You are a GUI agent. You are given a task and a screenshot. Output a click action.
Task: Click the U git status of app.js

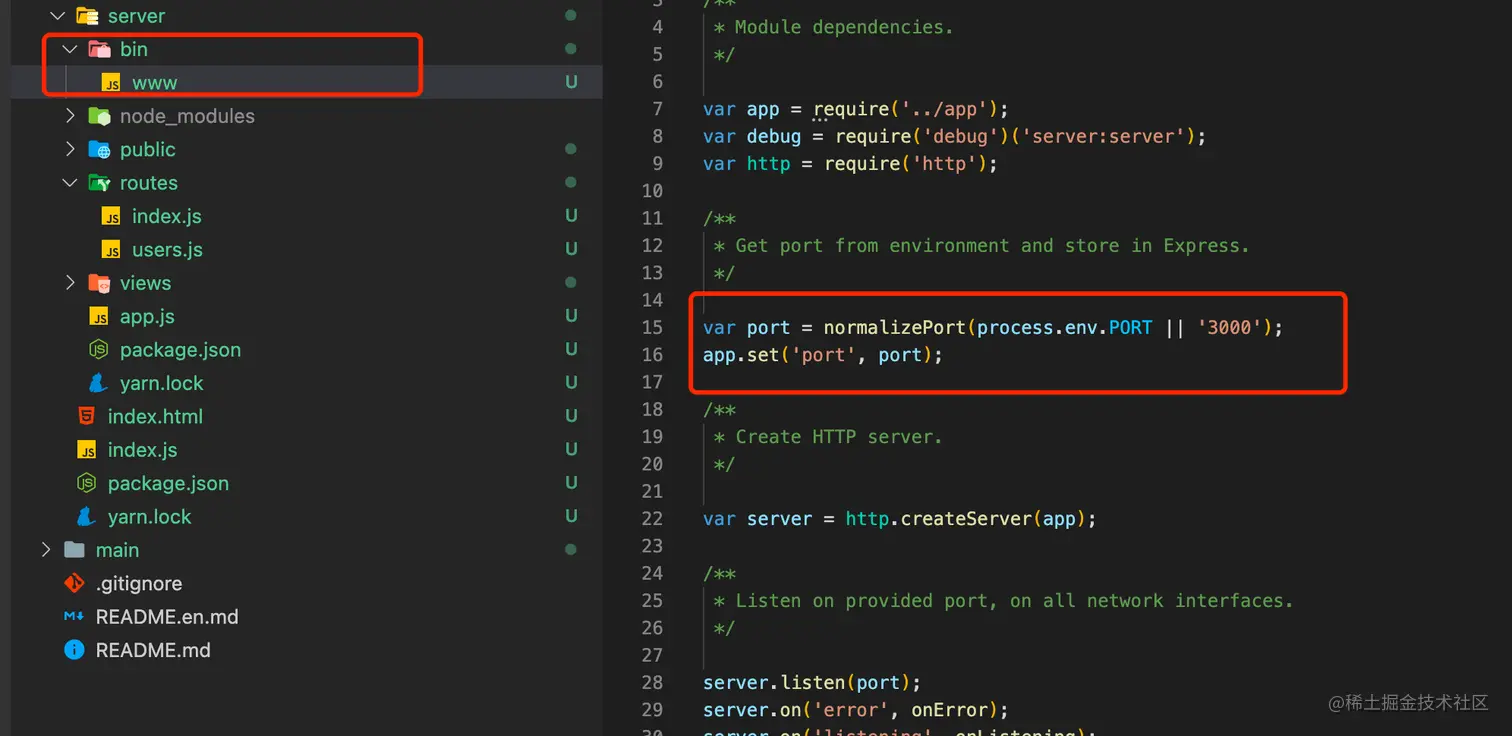point(571,316)
